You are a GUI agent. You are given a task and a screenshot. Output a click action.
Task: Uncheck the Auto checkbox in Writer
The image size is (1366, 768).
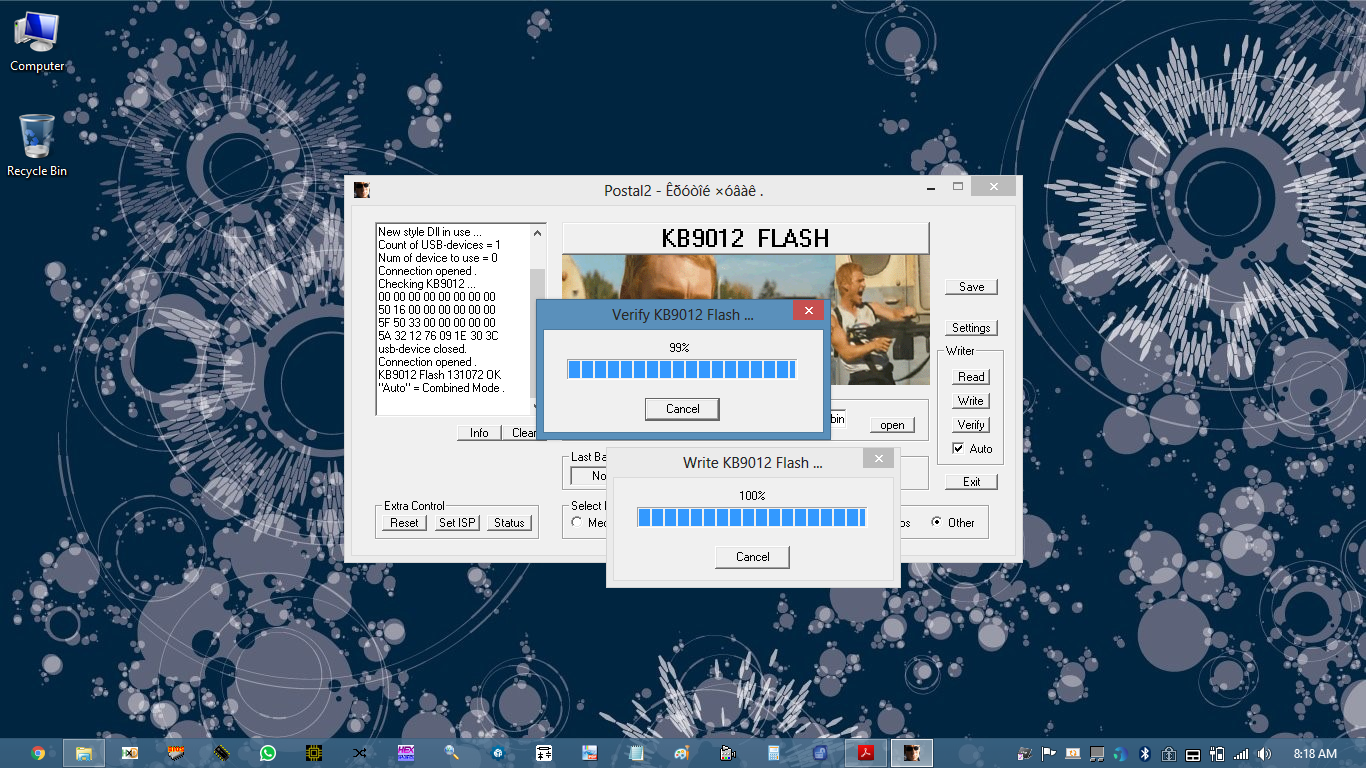(958, 448)
